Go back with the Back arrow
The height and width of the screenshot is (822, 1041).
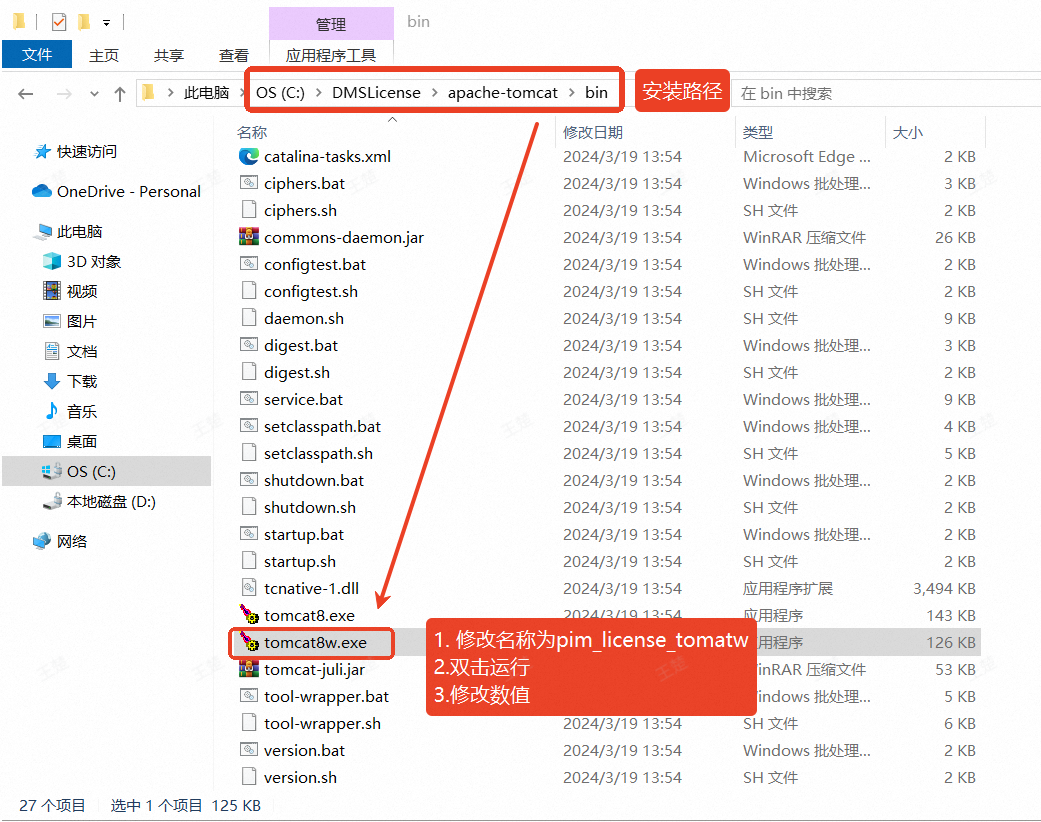[x=26, y=94]
